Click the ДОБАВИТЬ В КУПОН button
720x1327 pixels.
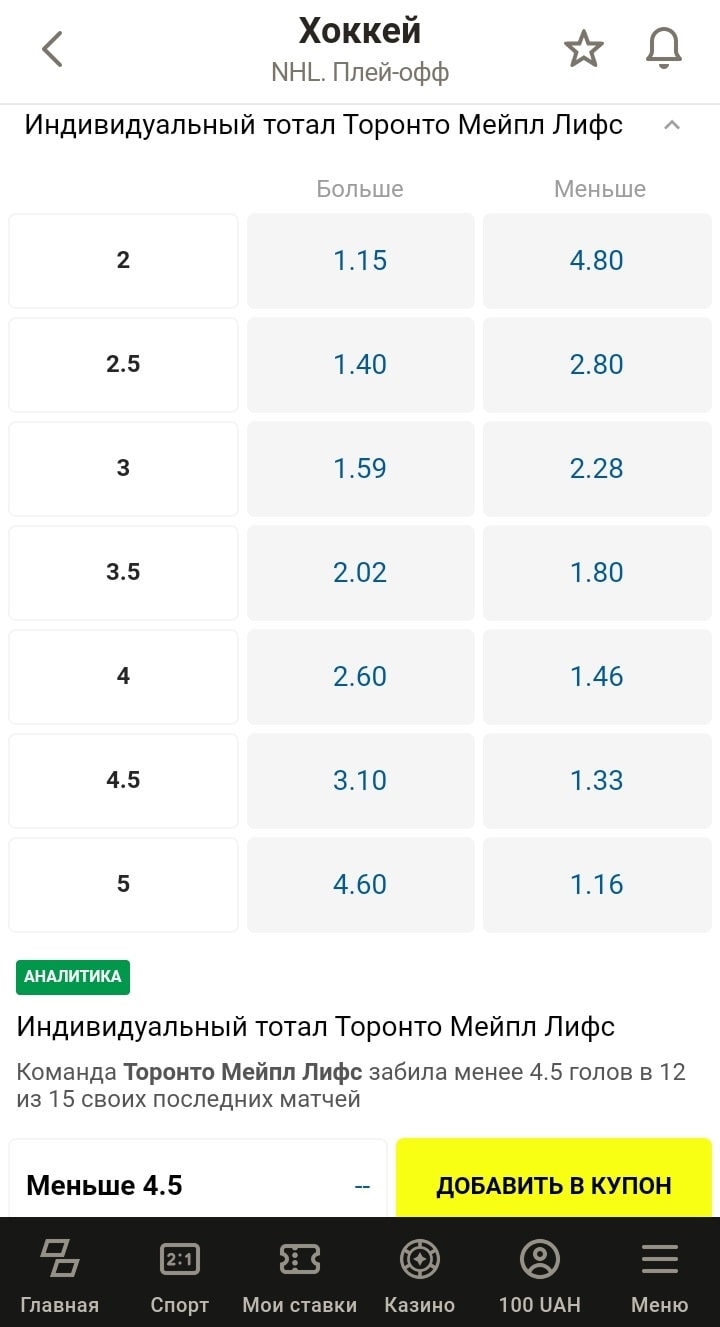click(x=554, y=1180)
